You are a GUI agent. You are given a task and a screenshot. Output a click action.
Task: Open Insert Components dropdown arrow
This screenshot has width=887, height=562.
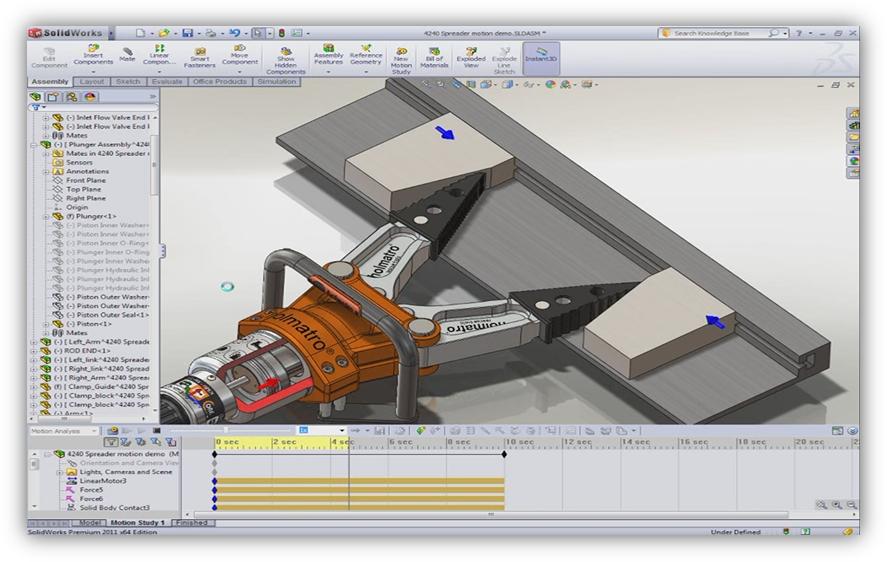[93, 71]
